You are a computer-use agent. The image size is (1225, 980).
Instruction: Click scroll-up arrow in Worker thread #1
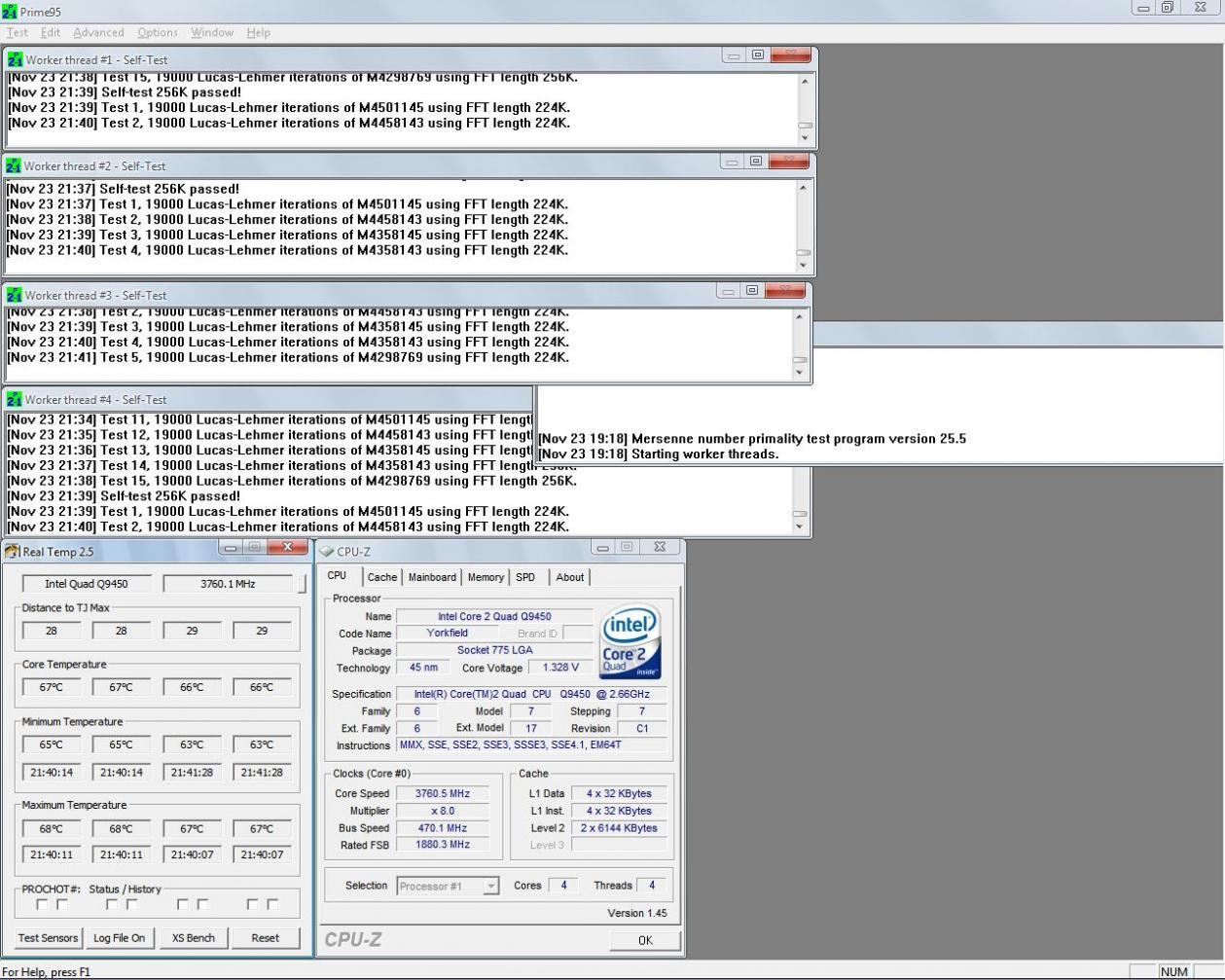point(805,81)
